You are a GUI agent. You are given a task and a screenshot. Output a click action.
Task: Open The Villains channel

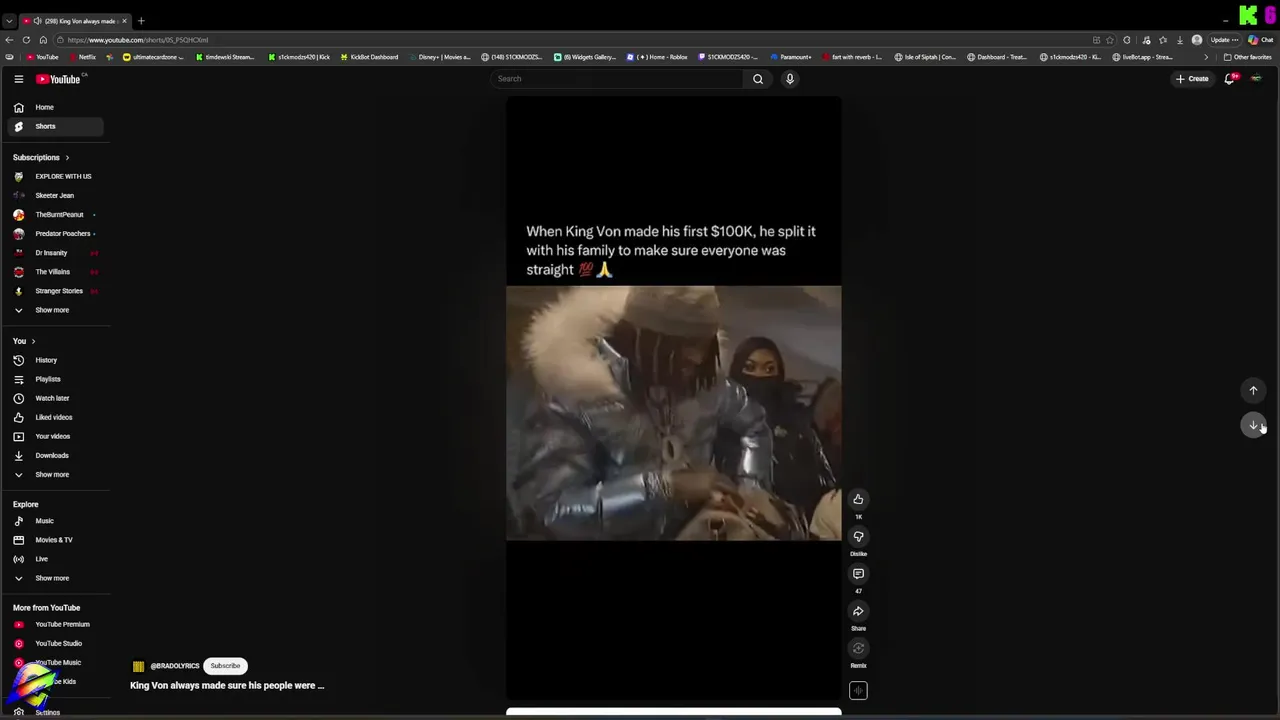(55, 272)
